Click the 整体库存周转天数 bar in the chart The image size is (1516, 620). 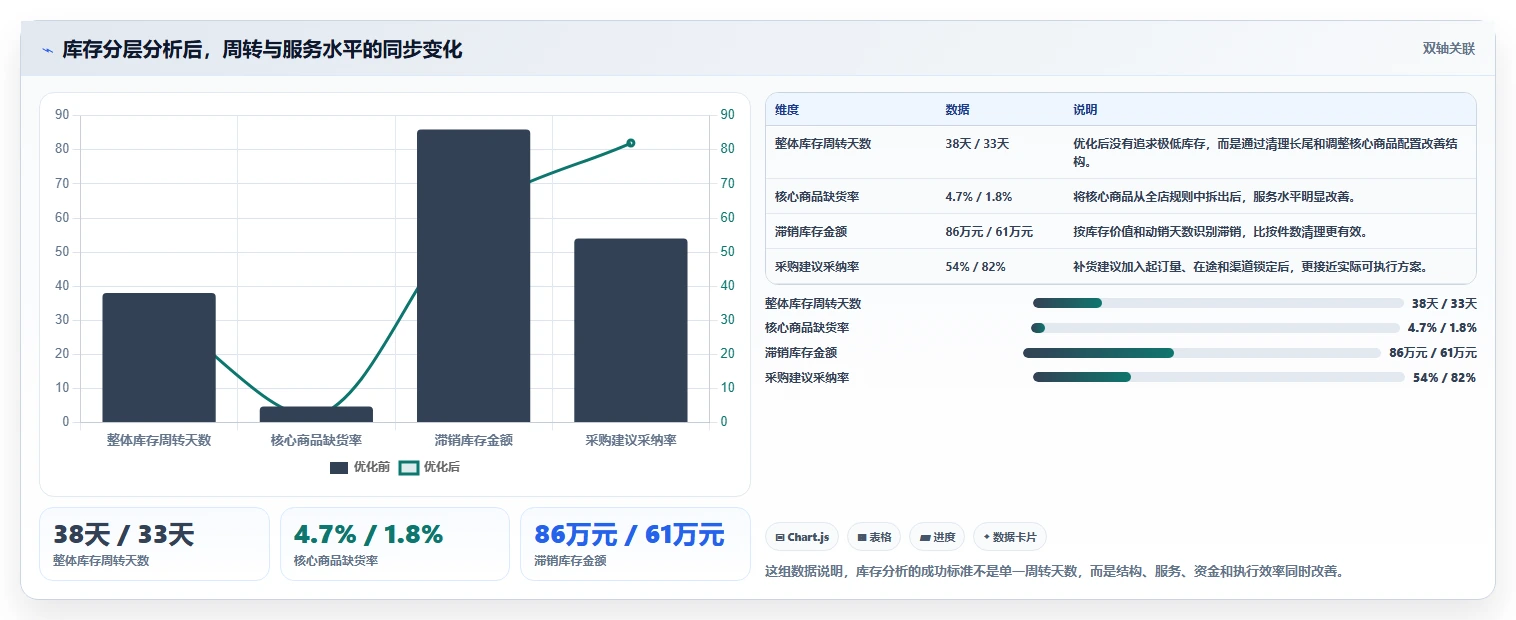[x=159, y=357]
